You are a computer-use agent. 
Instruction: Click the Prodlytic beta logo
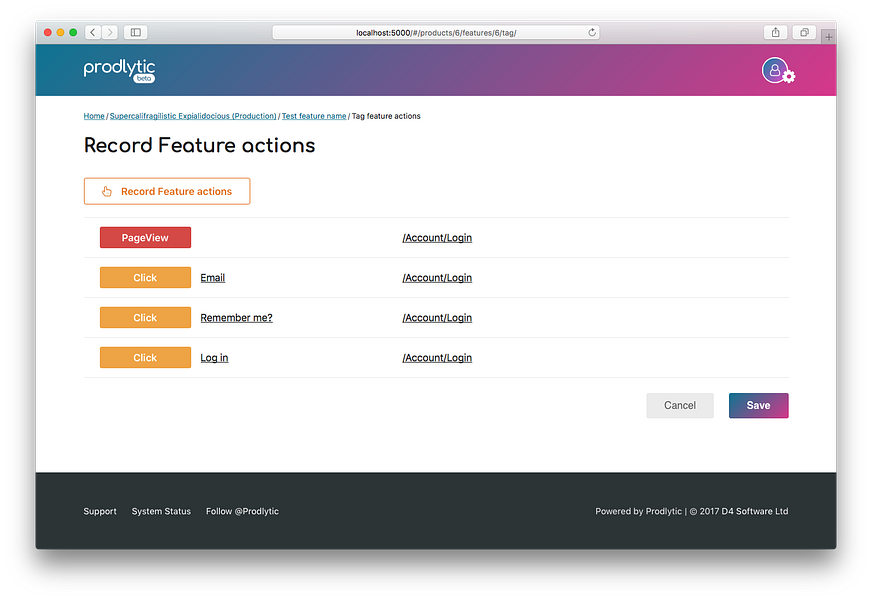pos(119,70)
